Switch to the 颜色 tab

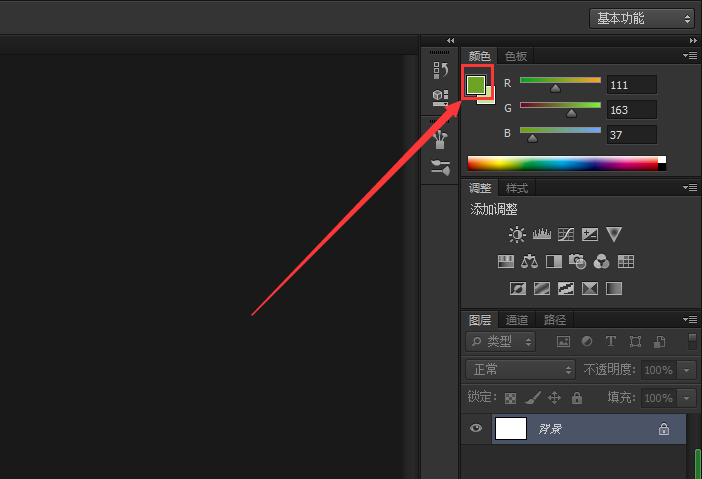point(479,56)
